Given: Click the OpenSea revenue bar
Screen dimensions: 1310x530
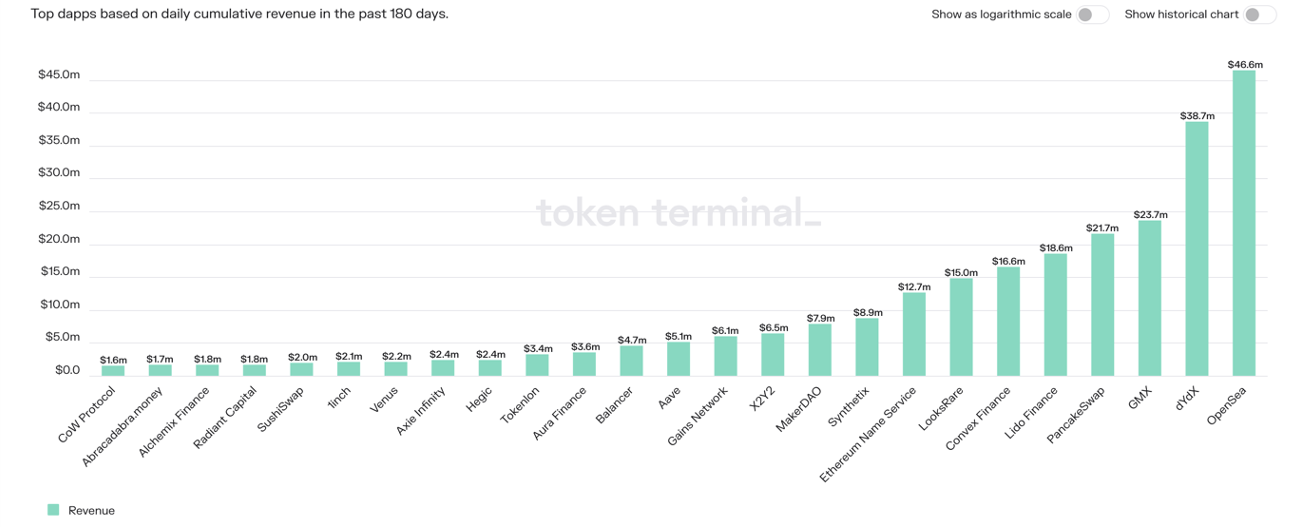Looking at the screenshot, I should (1243, 223).
